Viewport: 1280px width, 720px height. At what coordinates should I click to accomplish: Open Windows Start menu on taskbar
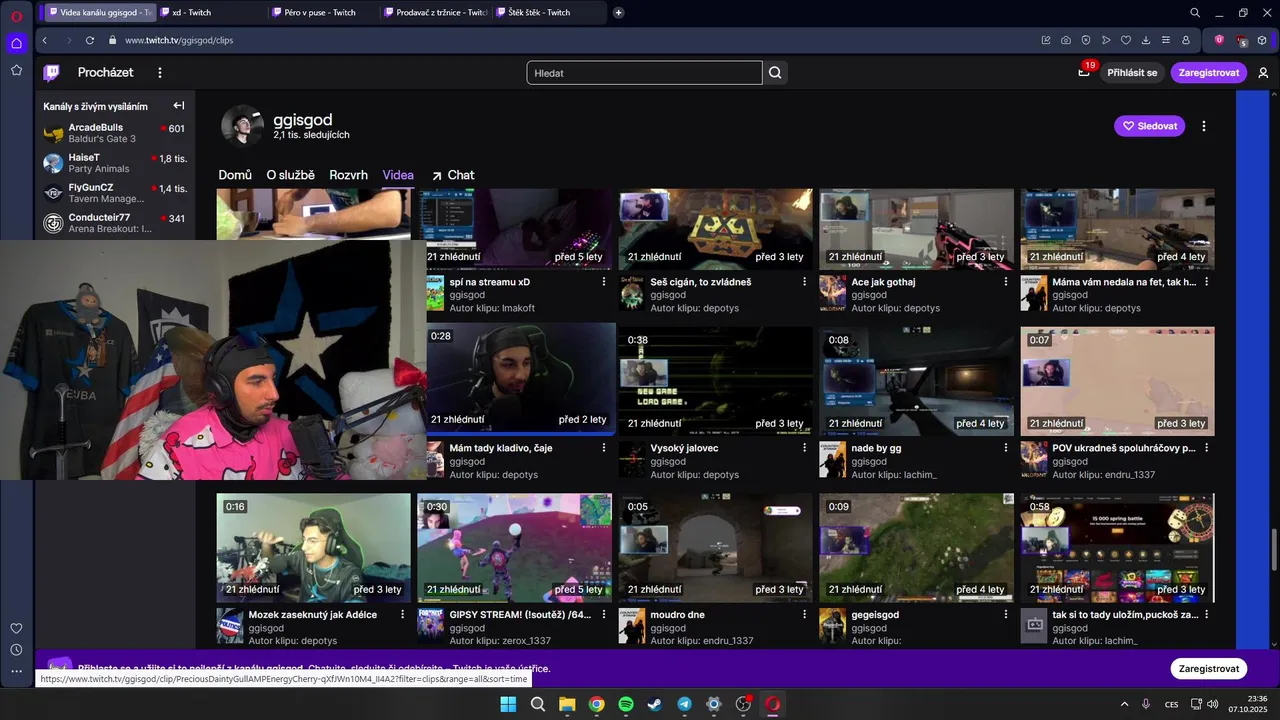pos(508,704)
